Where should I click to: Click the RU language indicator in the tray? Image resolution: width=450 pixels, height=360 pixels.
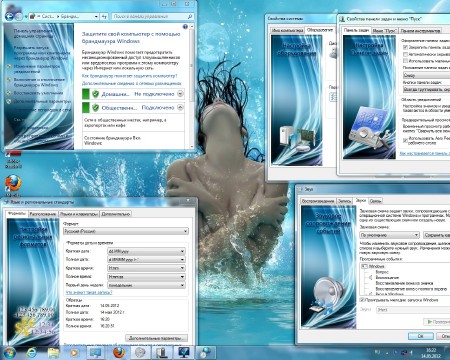377,352
